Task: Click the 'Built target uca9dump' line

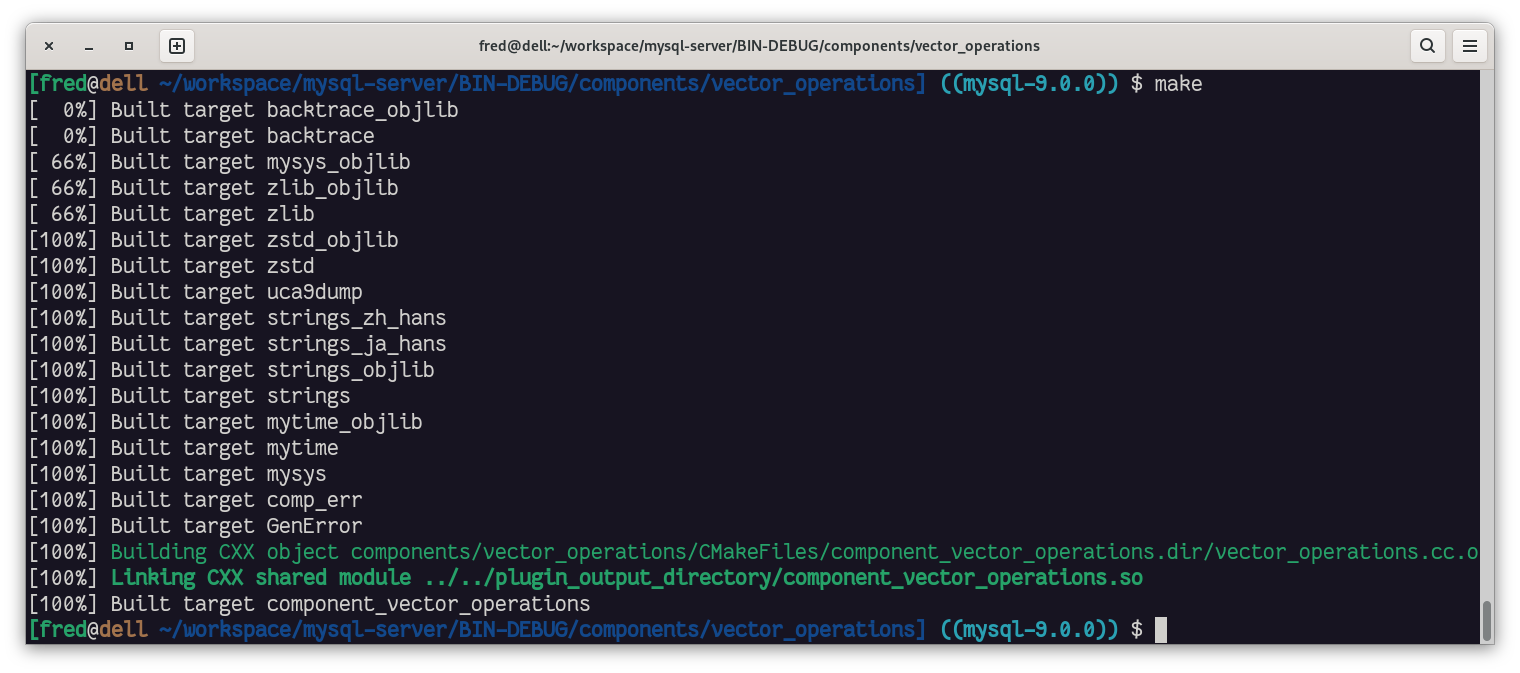Action: pyautogui.click(x=236, y=292)
